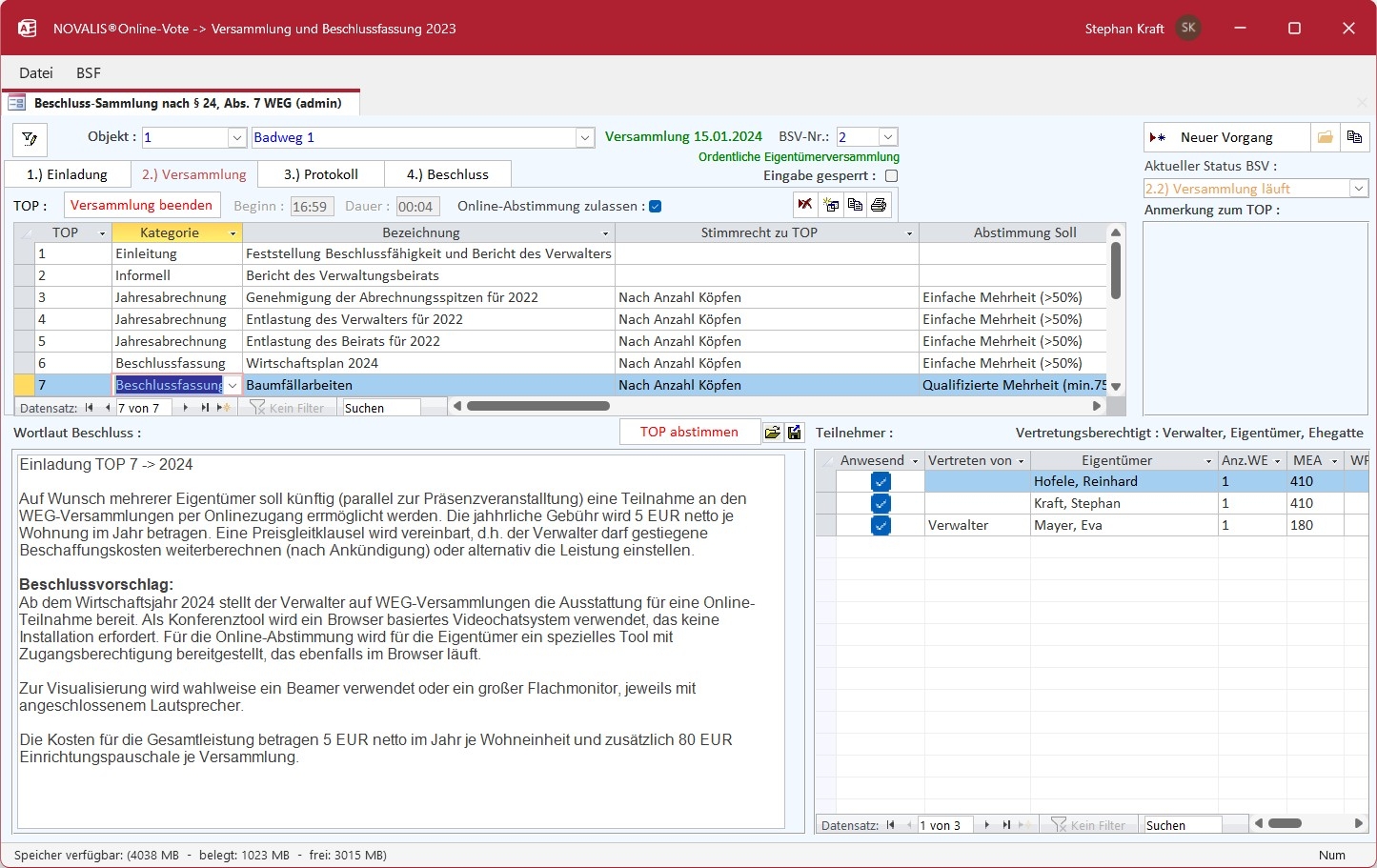This screenshot has width=1377, height=868.
Task: Toggle the Eingabe gesperrt checkbox
Action: pyautogui.click(x=891, y=175)
